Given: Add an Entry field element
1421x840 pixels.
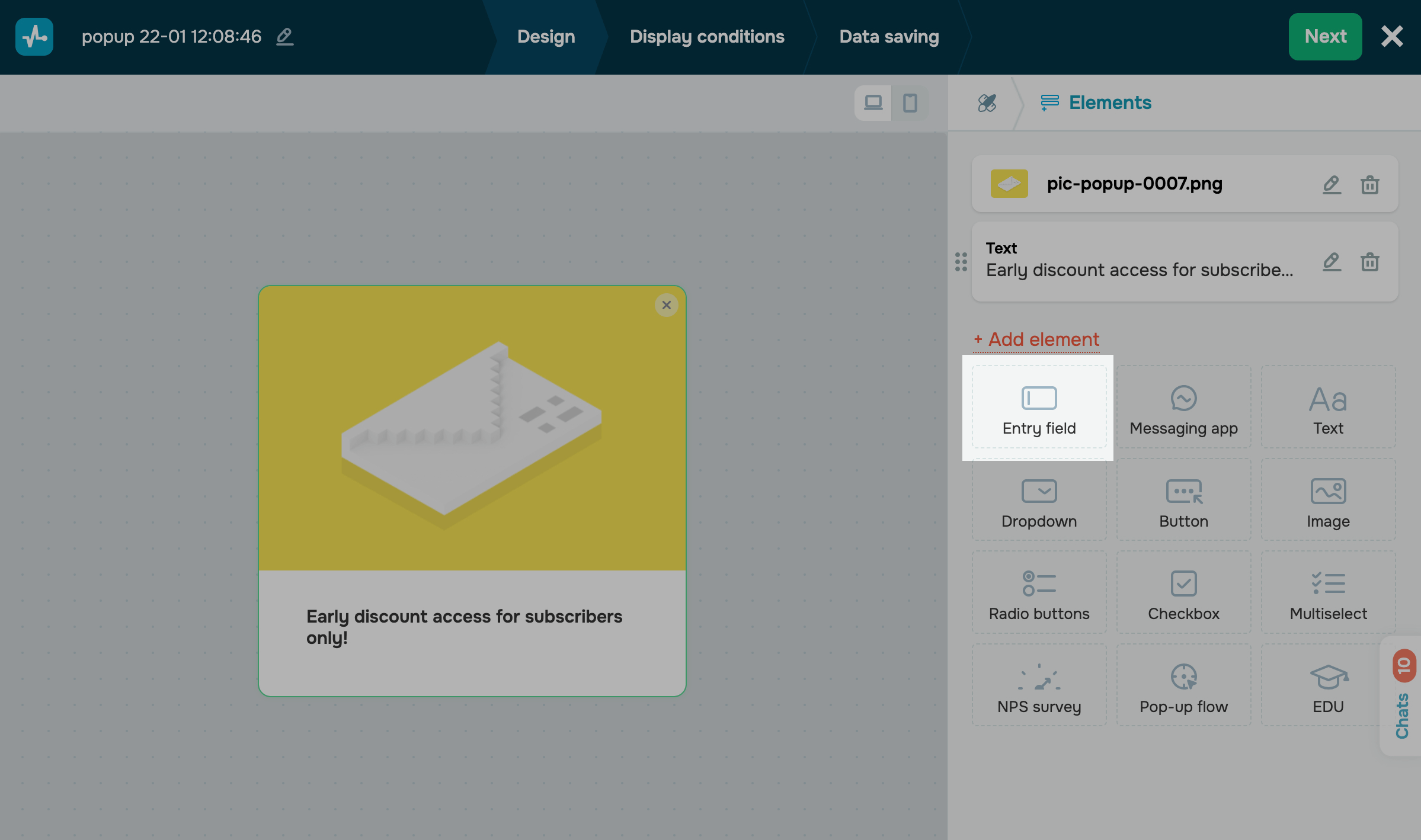Looking at the screenshot, I should pos(1039,408).
